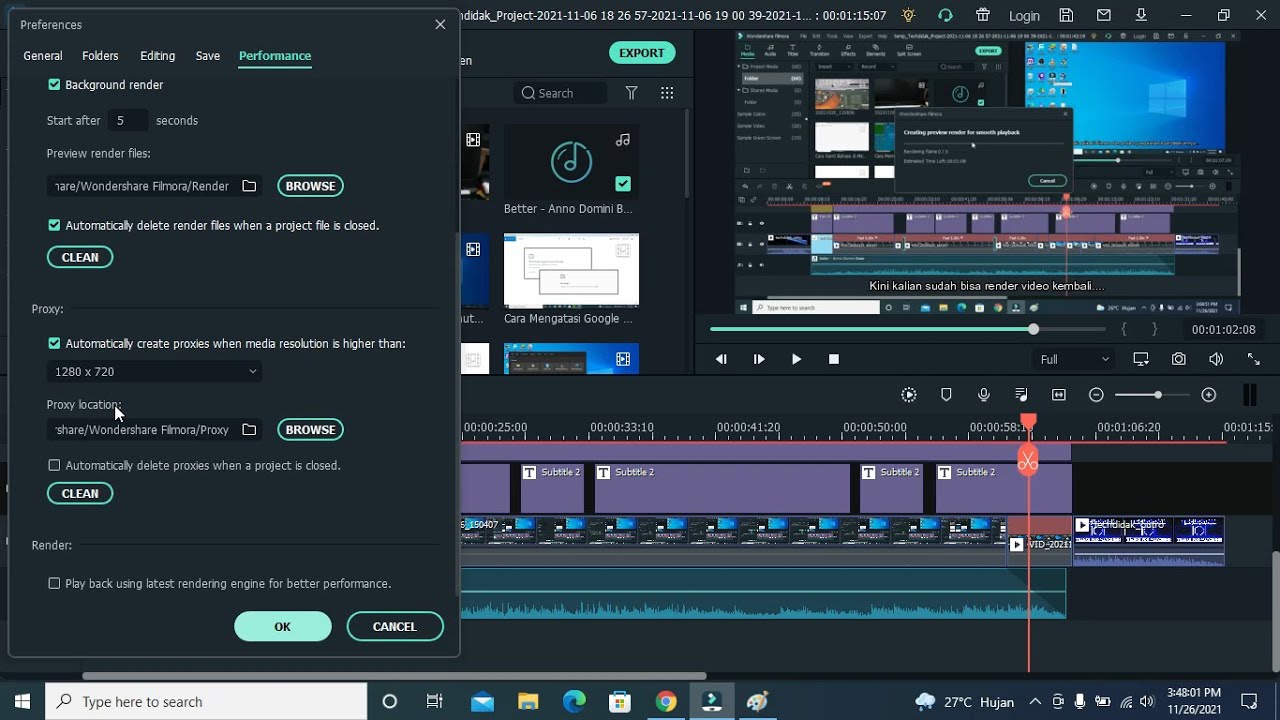The width and height of the screenshot is (1280, 720).
Task: Select the Cara Mengatasi Google thumbnail
Action: [571, 271]
